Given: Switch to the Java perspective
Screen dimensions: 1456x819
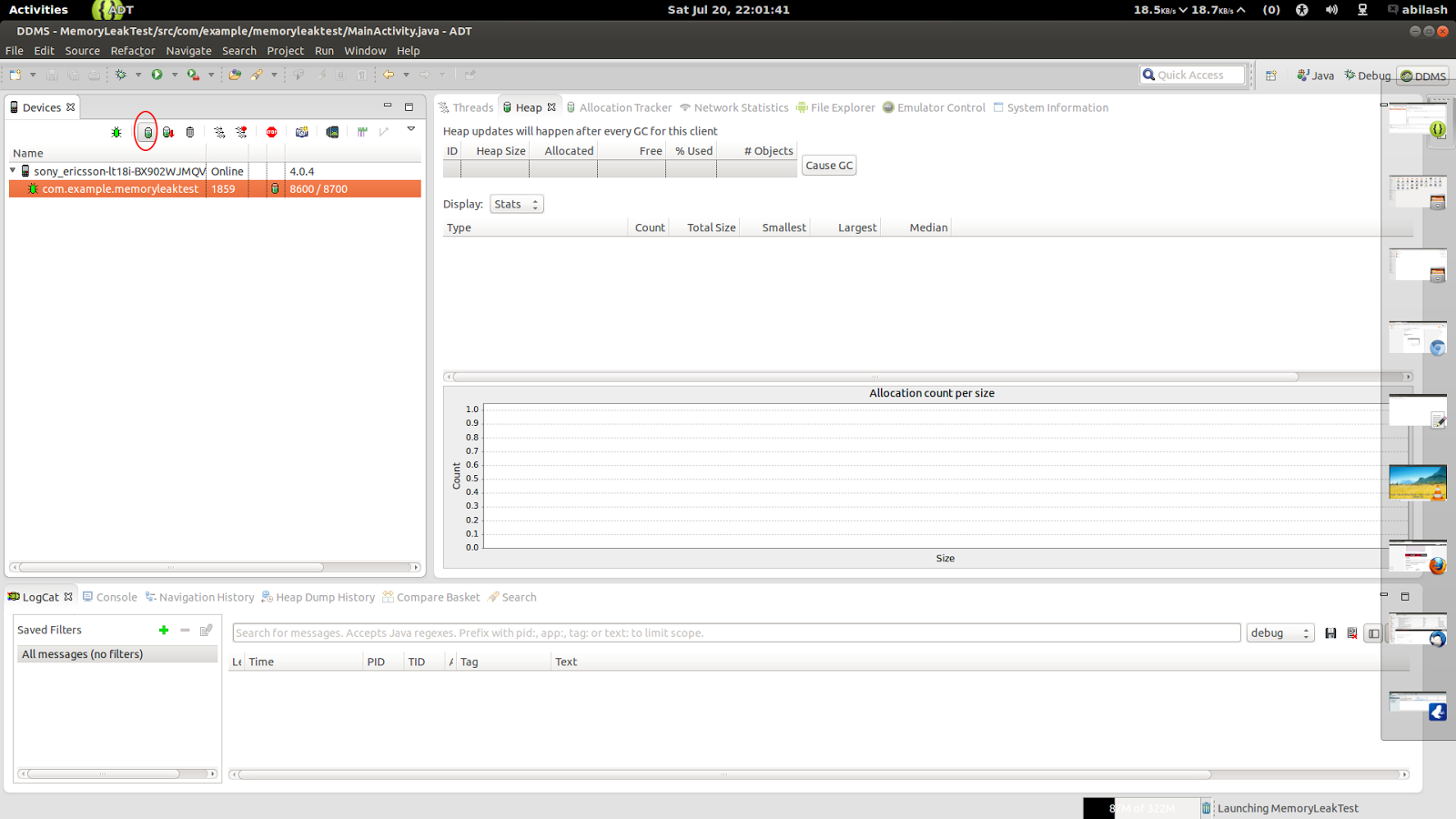Looking at the screenshot, I should [x=1315, y=76].
